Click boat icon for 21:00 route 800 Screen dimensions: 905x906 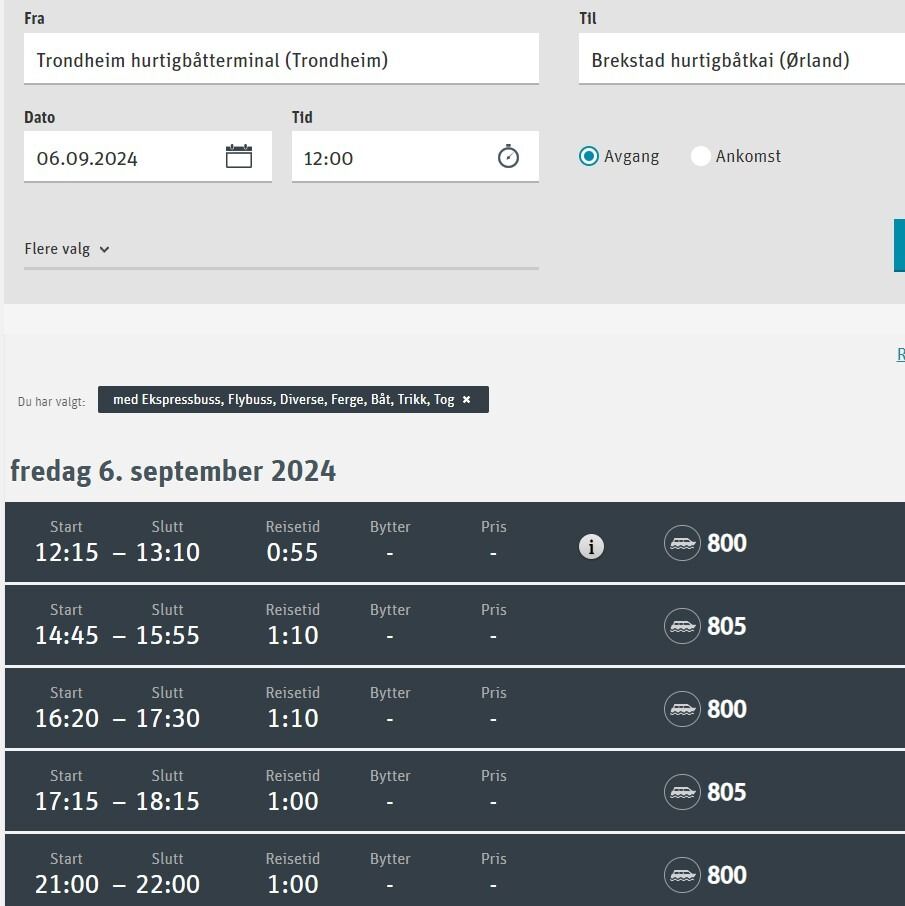coord(682,875)
